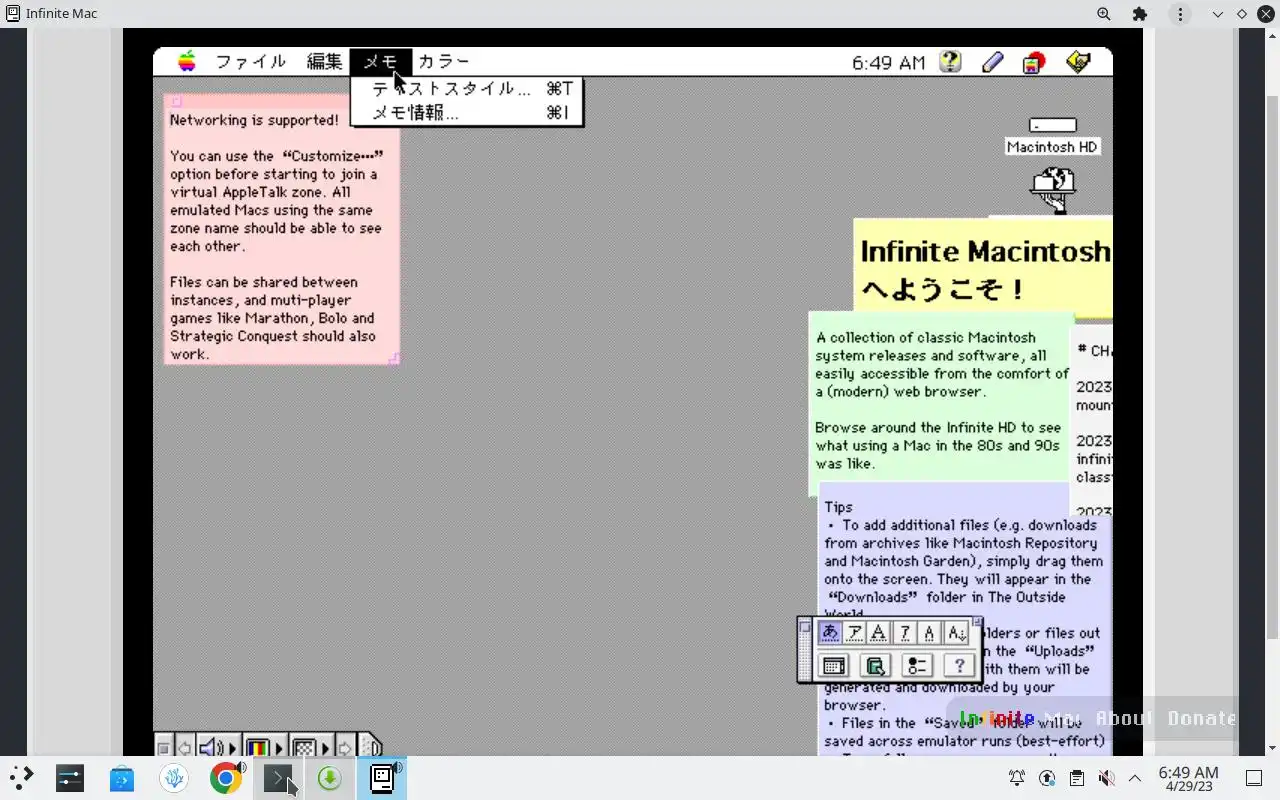Screen dimensions: 1280x800
Task: Select hiragana あ input mode in palette
Action: [830, 632]
